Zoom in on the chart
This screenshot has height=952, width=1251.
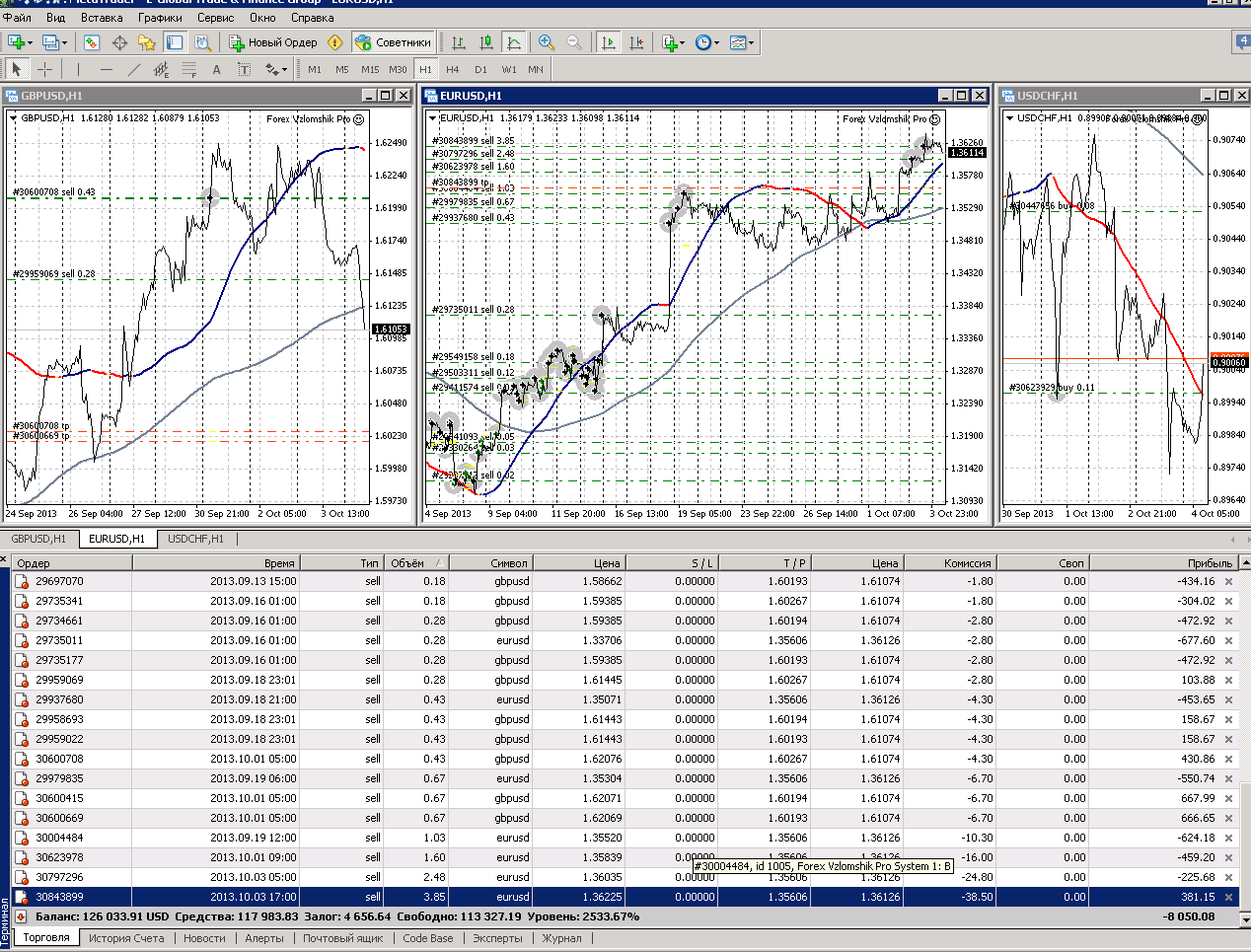tap(547, 42)
